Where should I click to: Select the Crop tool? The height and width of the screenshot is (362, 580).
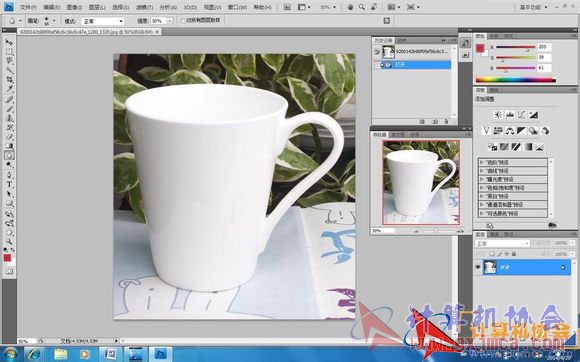click(x=9, y=80)
